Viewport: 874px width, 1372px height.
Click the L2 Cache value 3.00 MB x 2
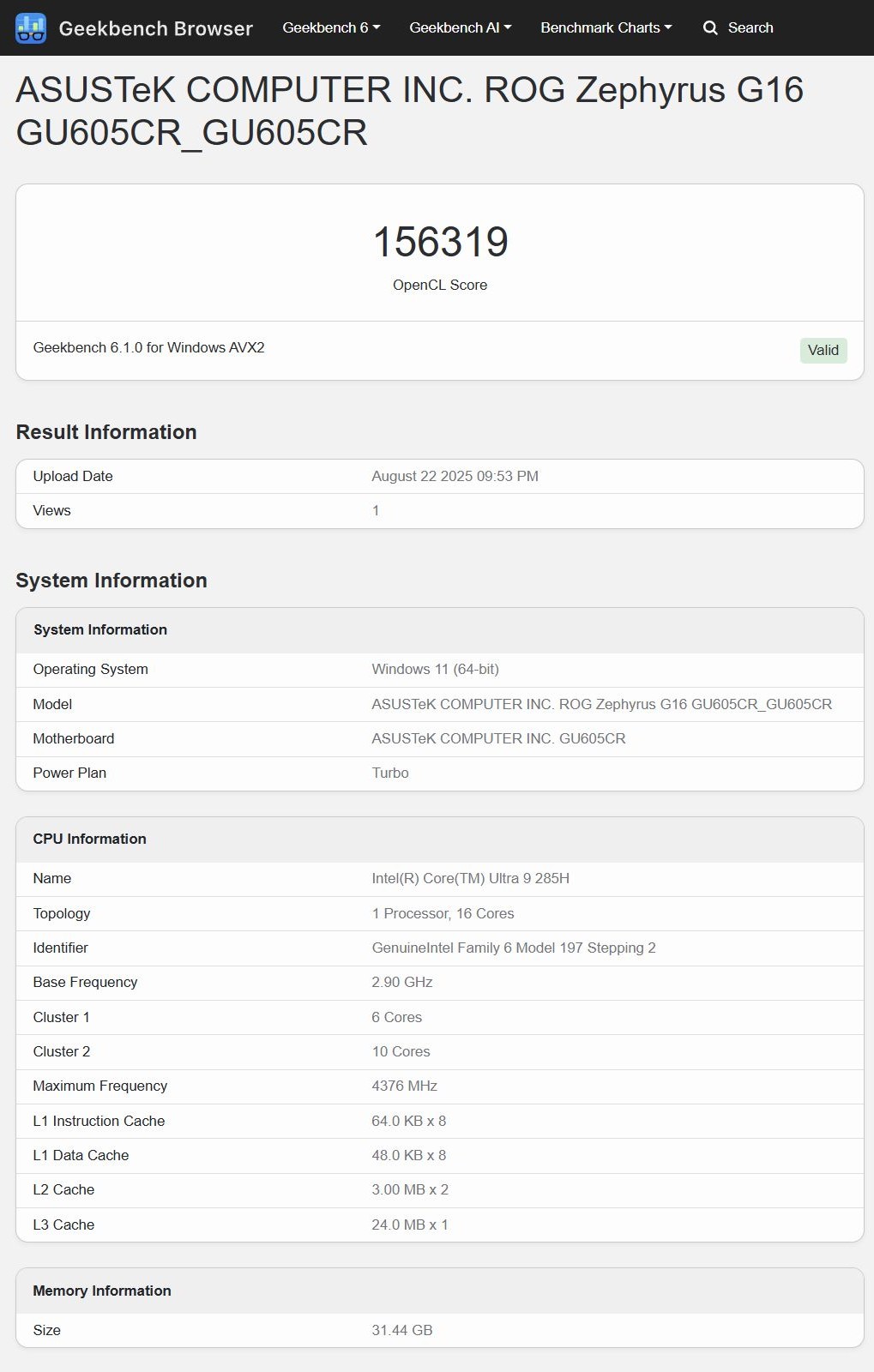[410, 1189]
